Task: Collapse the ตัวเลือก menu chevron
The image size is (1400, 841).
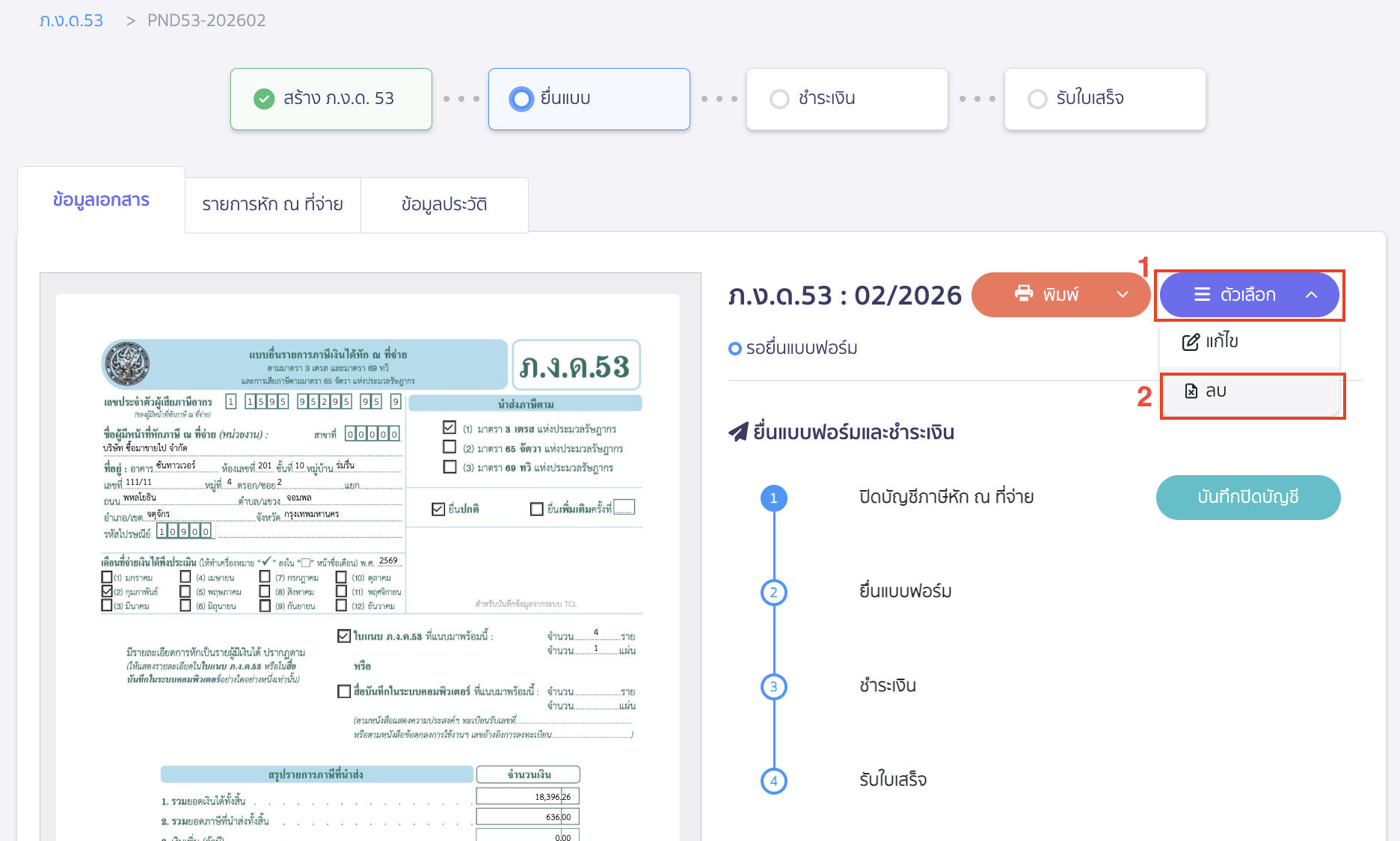Action: 1311,295
